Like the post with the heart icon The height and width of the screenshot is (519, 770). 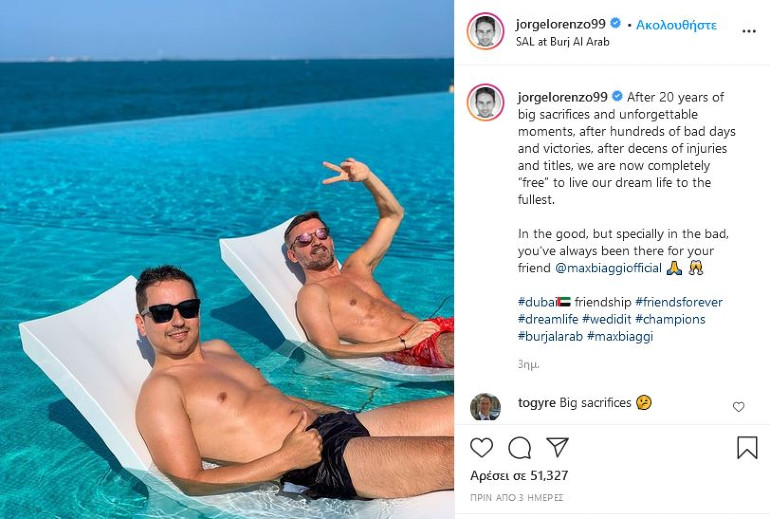481,447
